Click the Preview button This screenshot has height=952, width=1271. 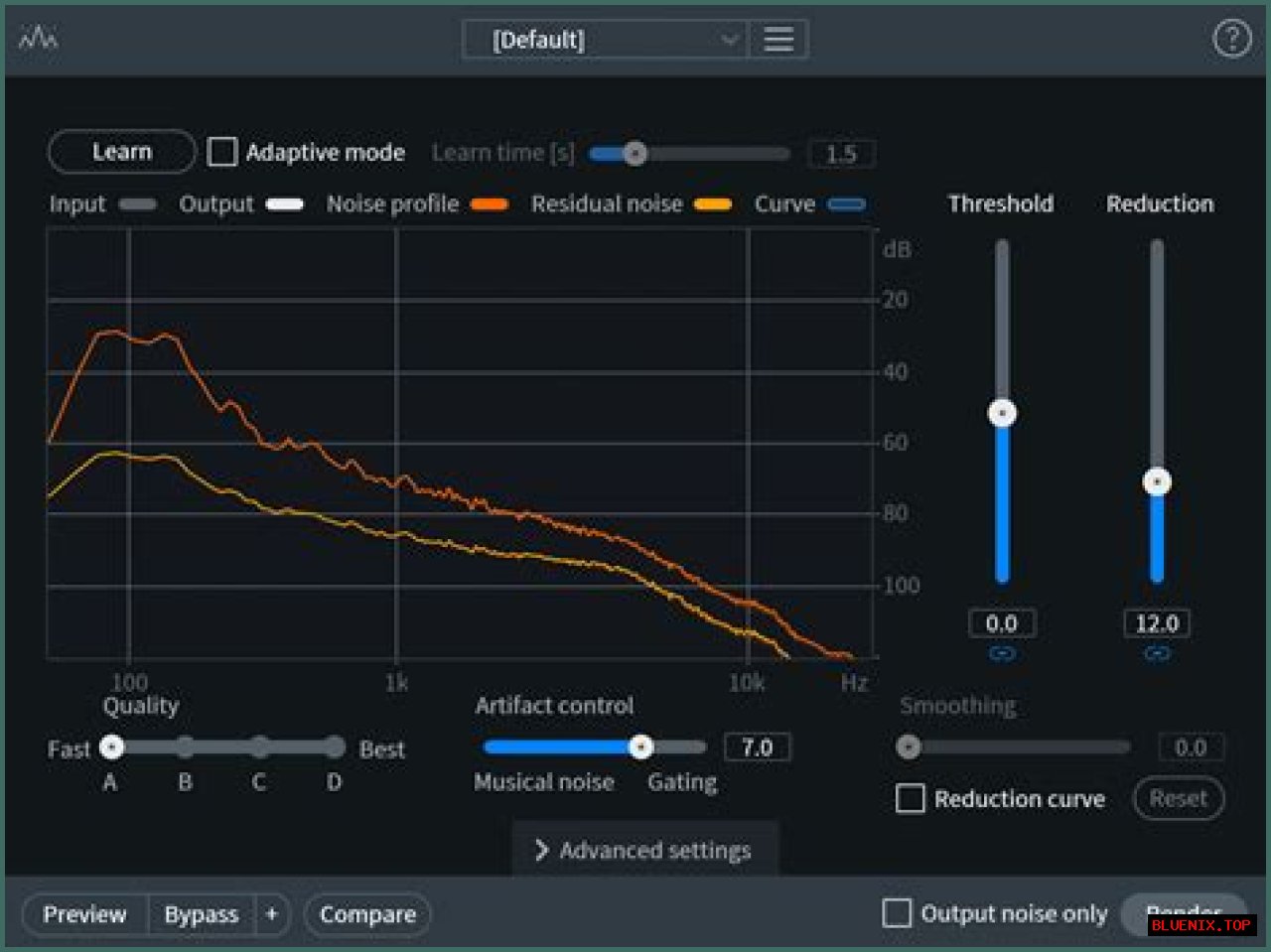coord(85,914)
